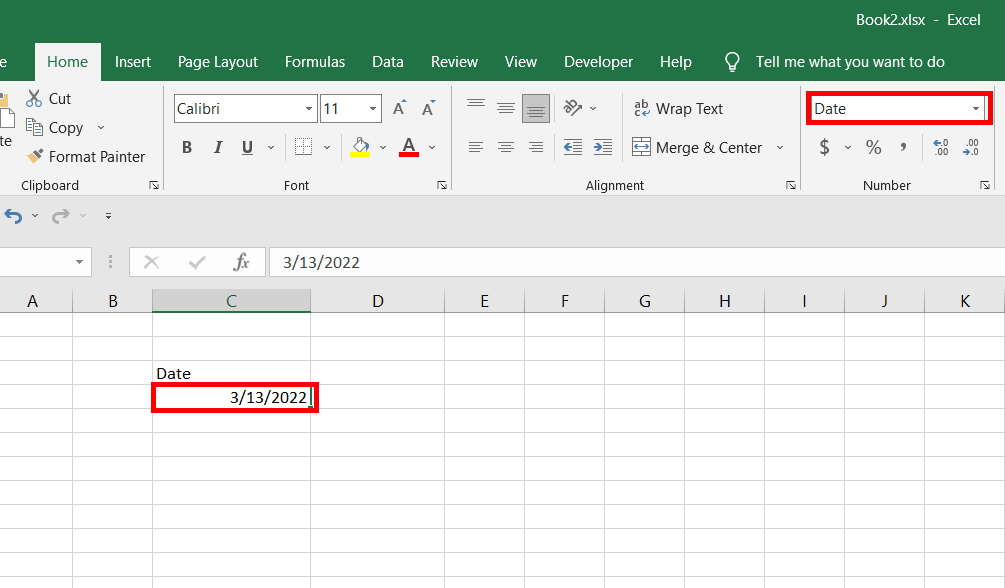This screenshot has width=1005, height=588.
Task: Expand undo history arrow
Action: click(x=35, y=216)
